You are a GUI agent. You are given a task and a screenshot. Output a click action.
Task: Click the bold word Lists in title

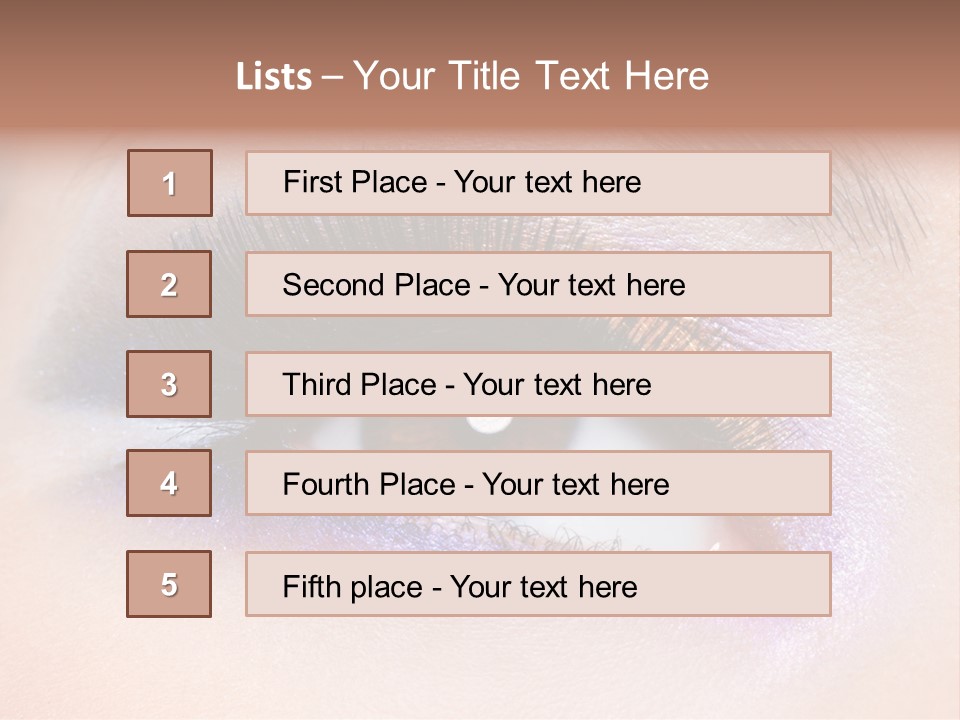click(x=274, y=77)
